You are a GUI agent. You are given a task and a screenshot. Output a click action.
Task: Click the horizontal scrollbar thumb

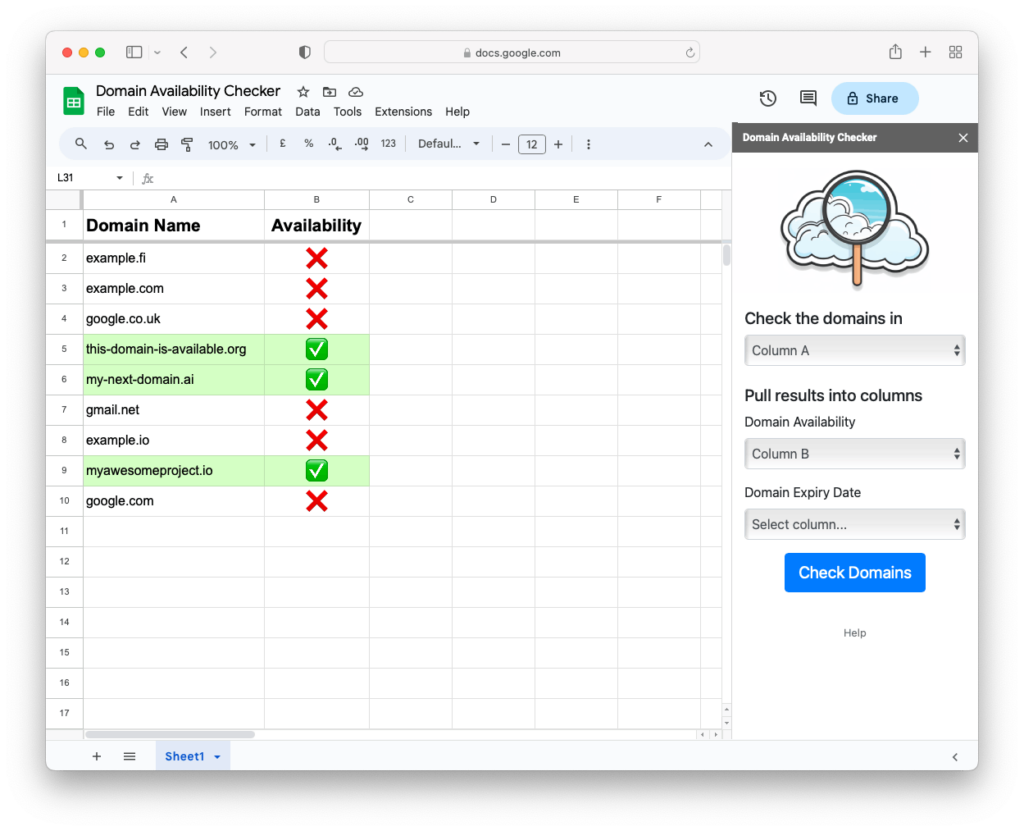pos(170,734)
